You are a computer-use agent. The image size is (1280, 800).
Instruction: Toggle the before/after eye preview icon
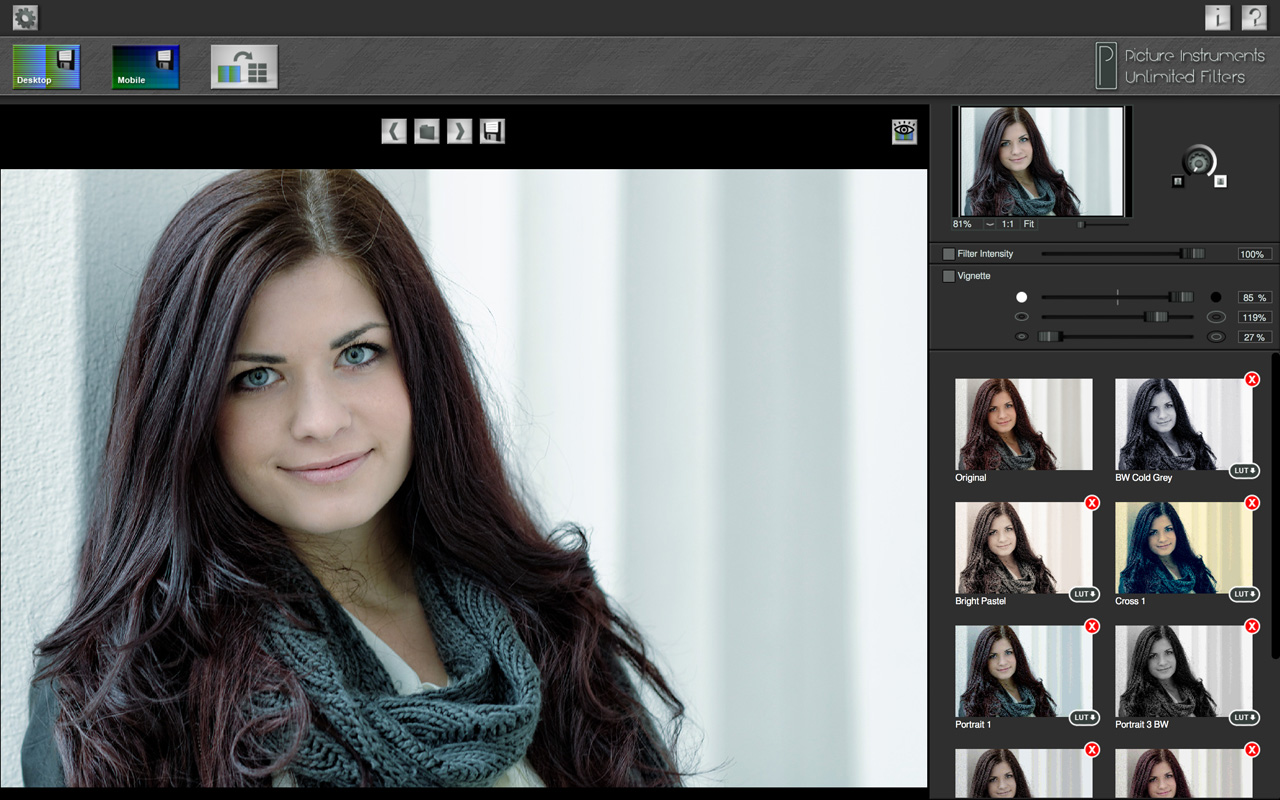[904, 131]
